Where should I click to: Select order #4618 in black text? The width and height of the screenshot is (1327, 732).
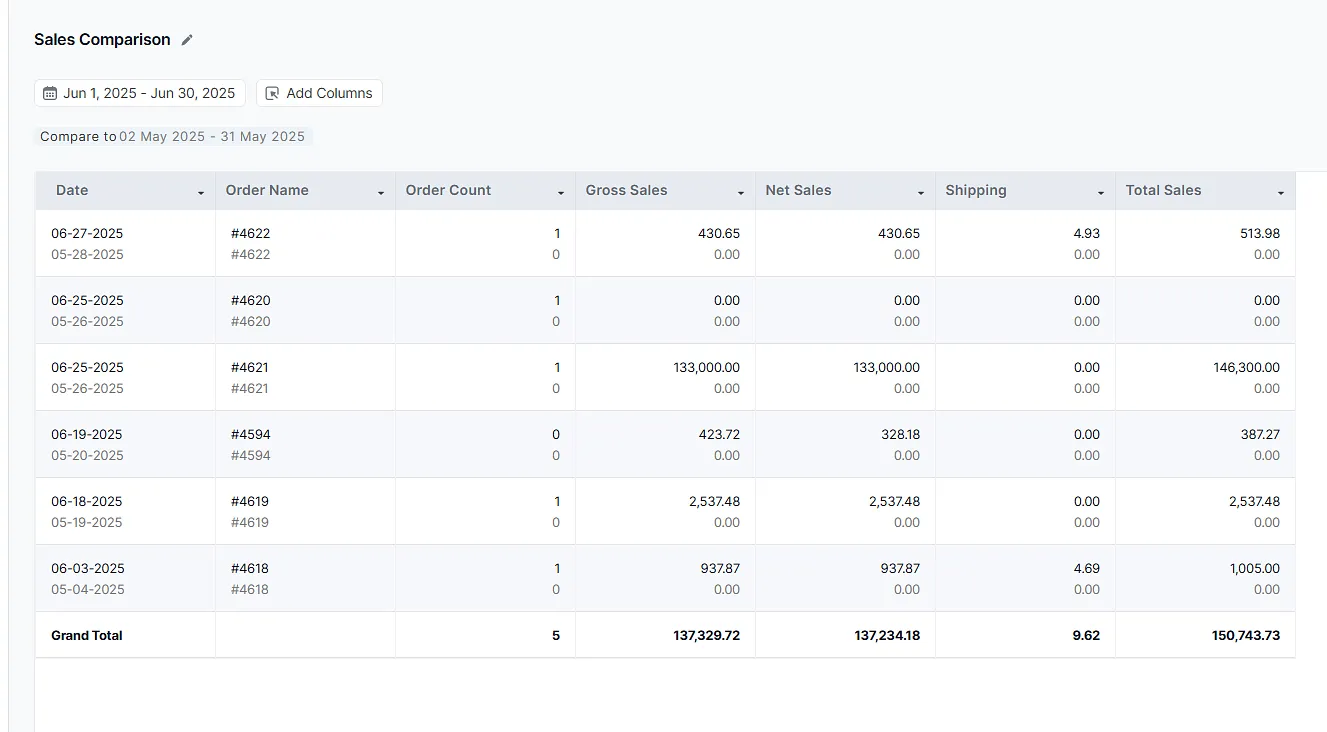pos(250,568)
